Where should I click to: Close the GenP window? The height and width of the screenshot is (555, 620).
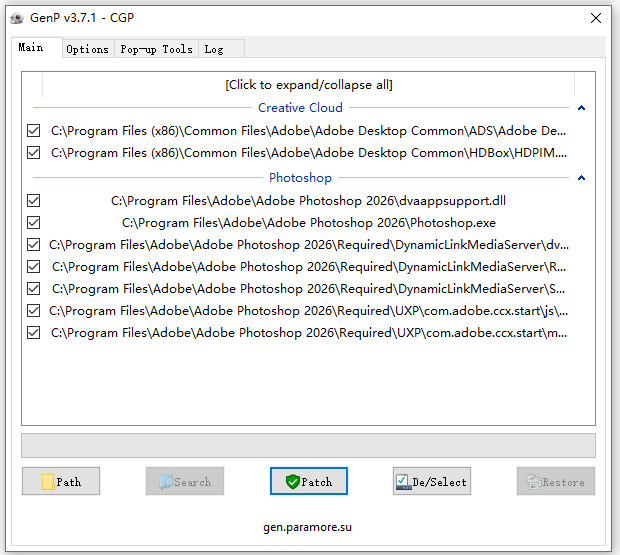click(595, 18)
